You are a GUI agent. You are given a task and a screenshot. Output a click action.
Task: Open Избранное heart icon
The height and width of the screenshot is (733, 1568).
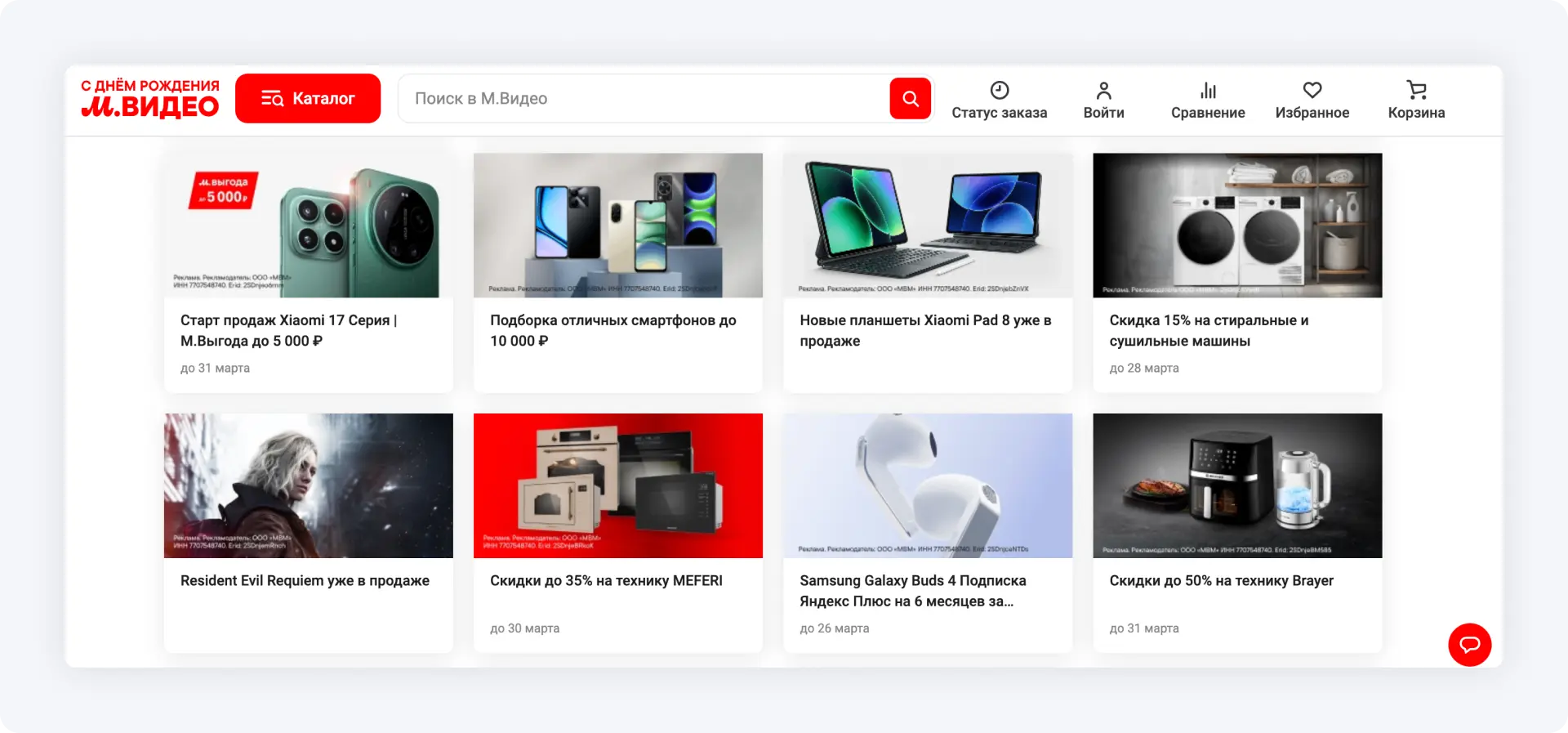(1312, 90)
